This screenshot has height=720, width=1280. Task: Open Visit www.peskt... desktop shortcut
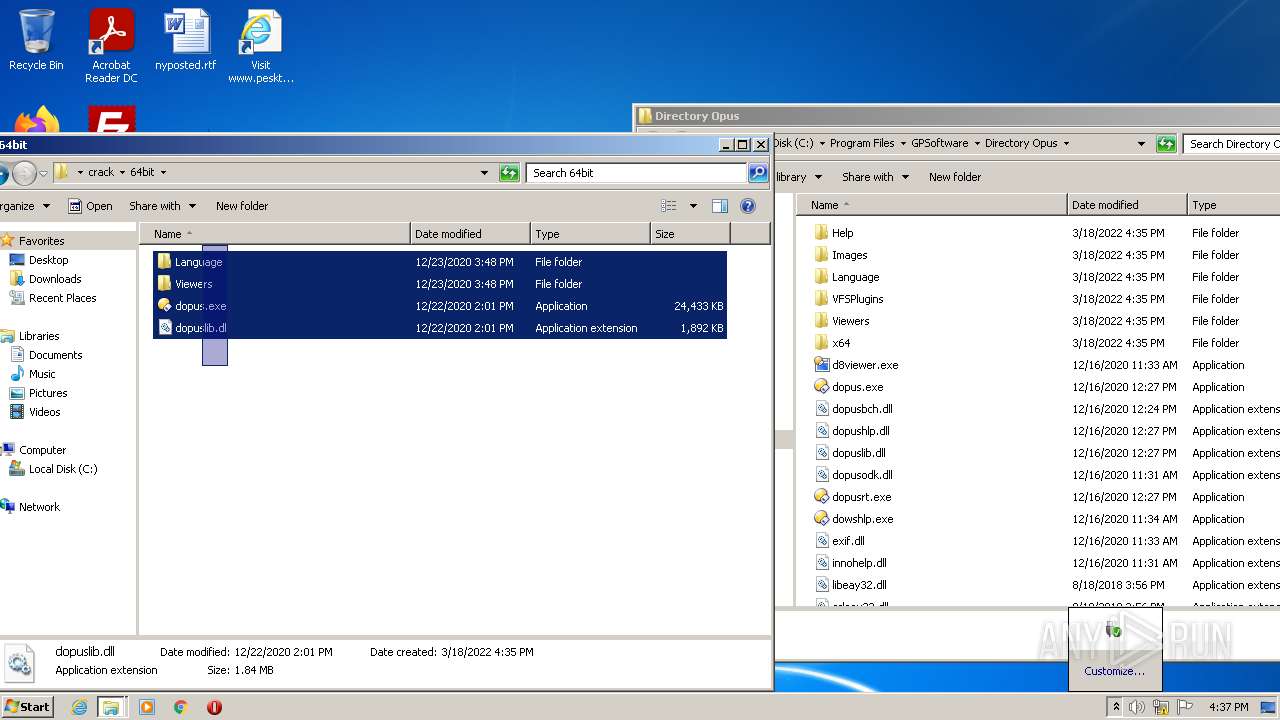261,46
